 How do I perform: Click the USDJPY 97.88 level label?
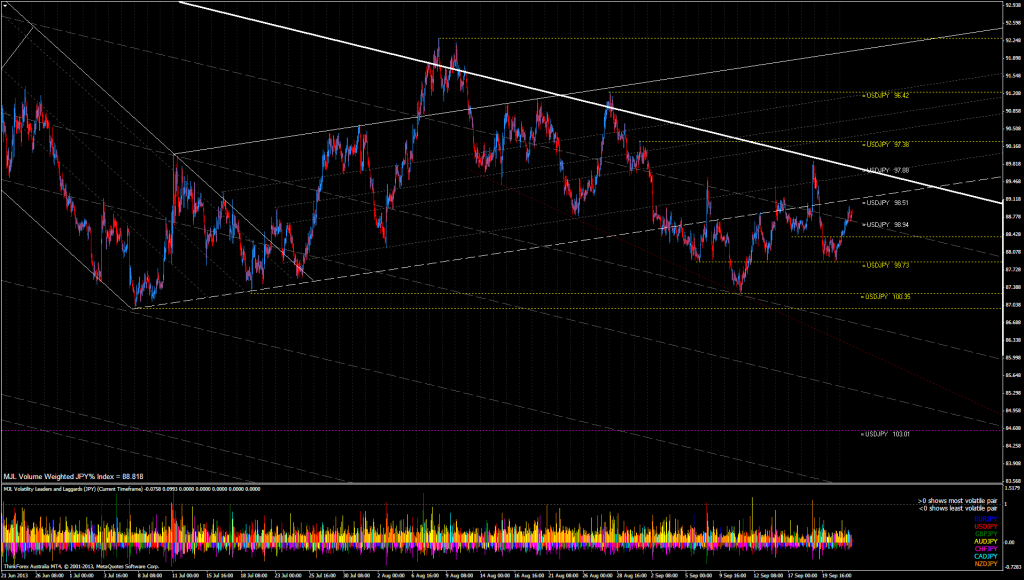[x=886, y=170]
